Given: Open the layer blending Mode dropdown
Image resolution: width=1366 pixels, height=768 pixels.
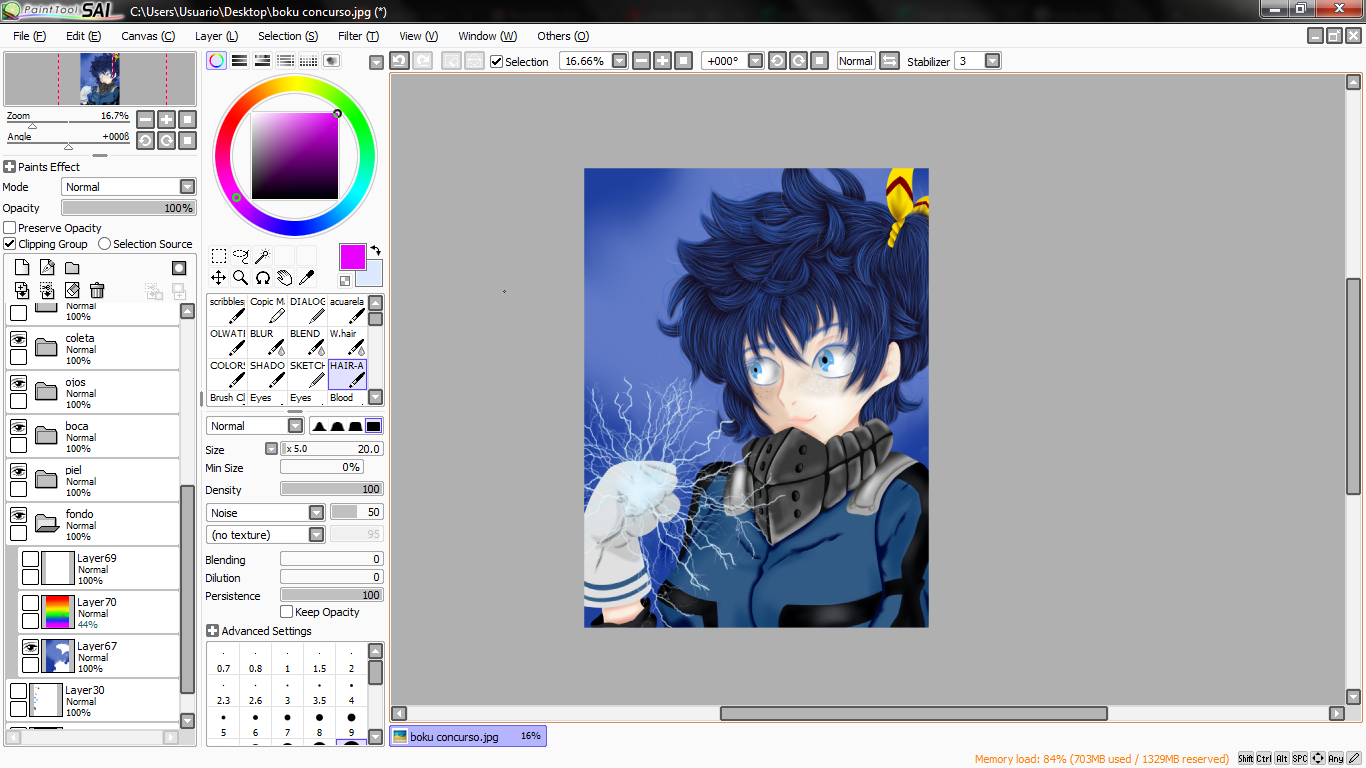Looking at the screenshot, I should click(x=129, y=187).
